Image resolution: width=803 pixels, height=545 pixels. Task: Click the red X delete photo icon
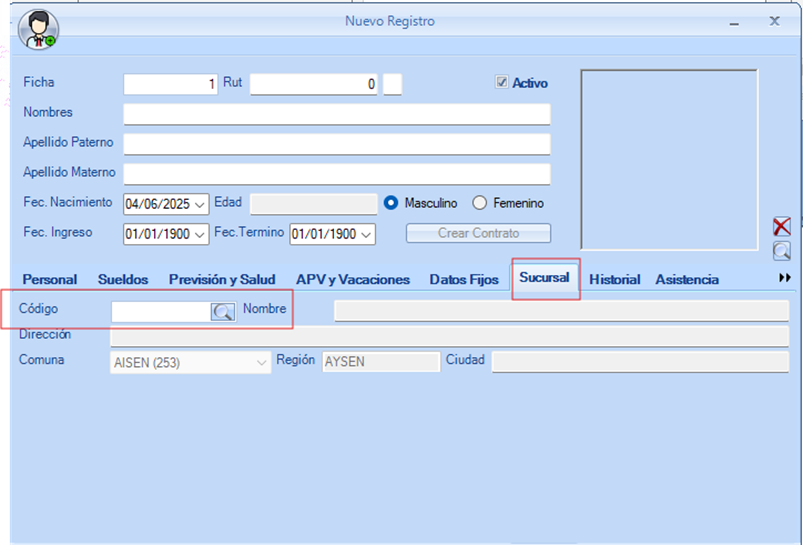coord(781,227)
